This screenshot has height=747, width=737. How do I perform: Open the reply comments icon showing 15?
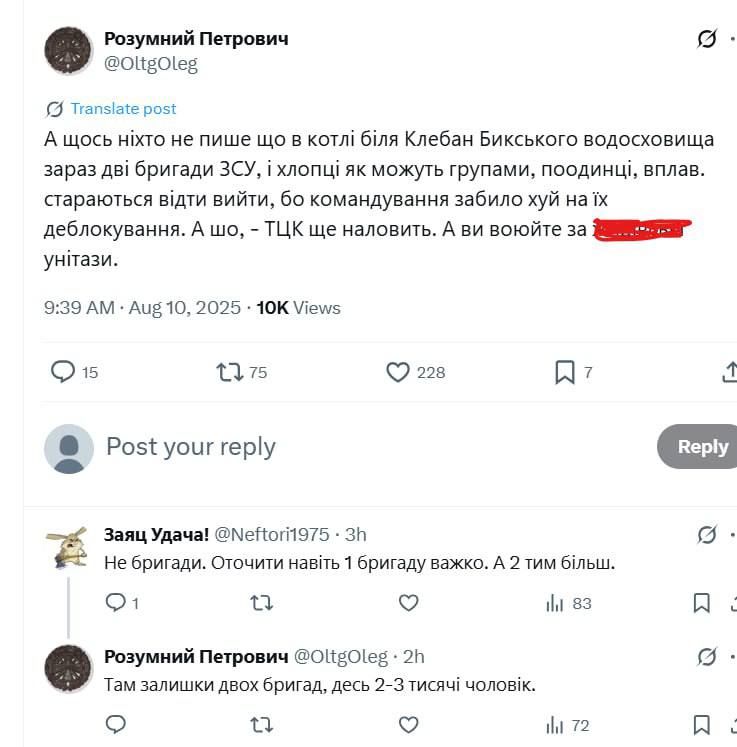(63, 372)
